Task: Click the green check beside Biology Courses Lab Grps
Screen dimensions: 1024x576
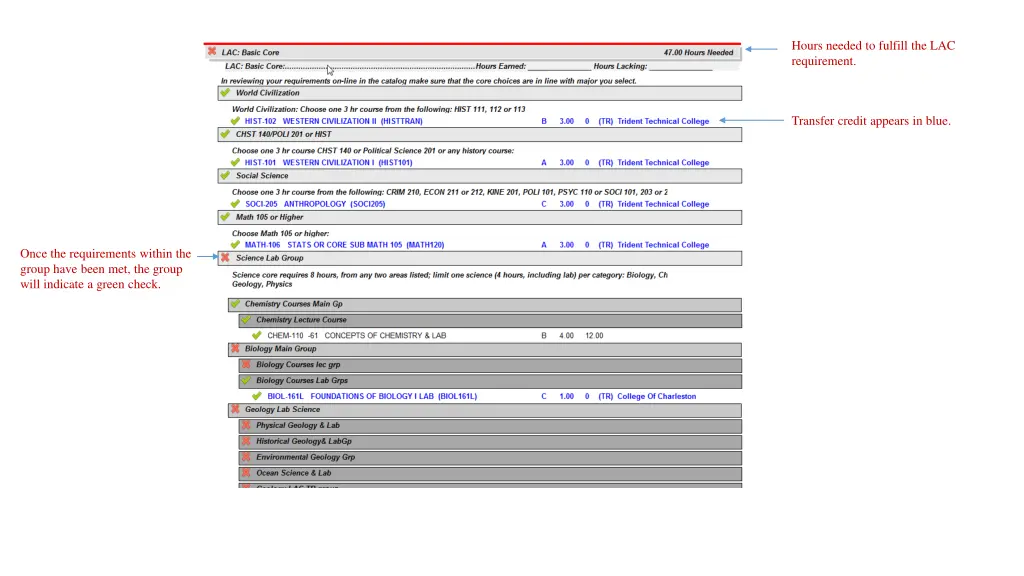Action: [x=246, y=380]
